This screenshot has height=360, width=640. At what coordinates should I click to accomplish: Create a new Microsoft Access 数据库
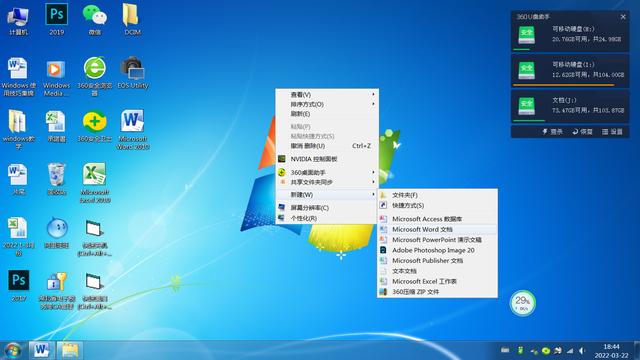[437, 219]
